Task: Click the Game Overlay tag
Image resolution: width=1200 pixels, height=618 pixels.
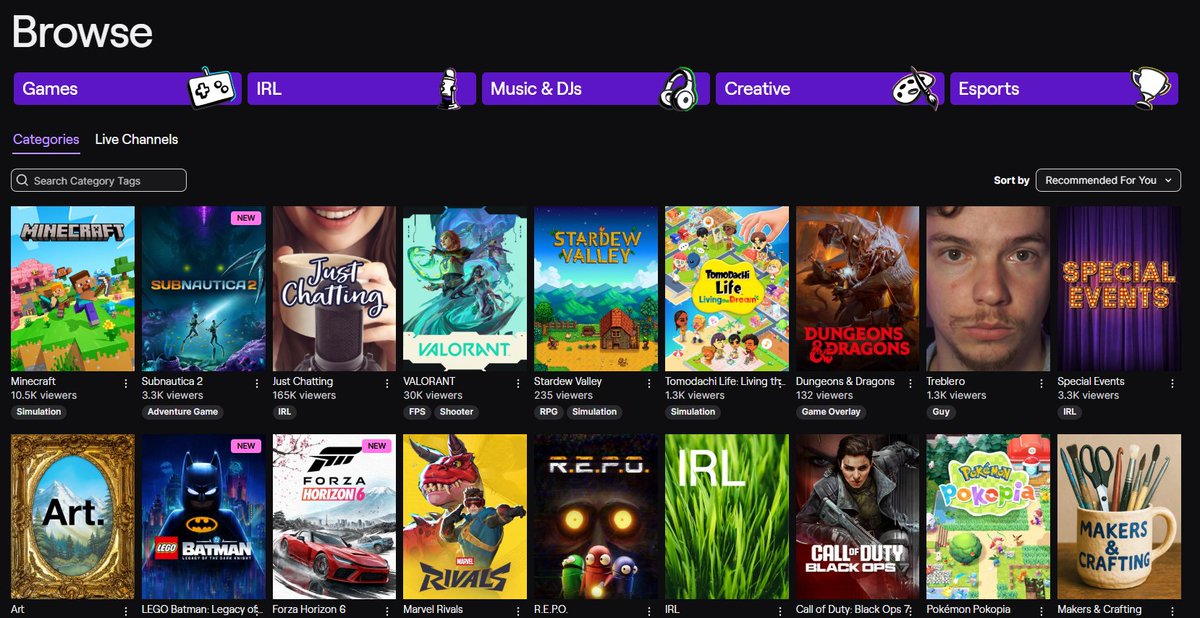Action: (x=832, y=412)
